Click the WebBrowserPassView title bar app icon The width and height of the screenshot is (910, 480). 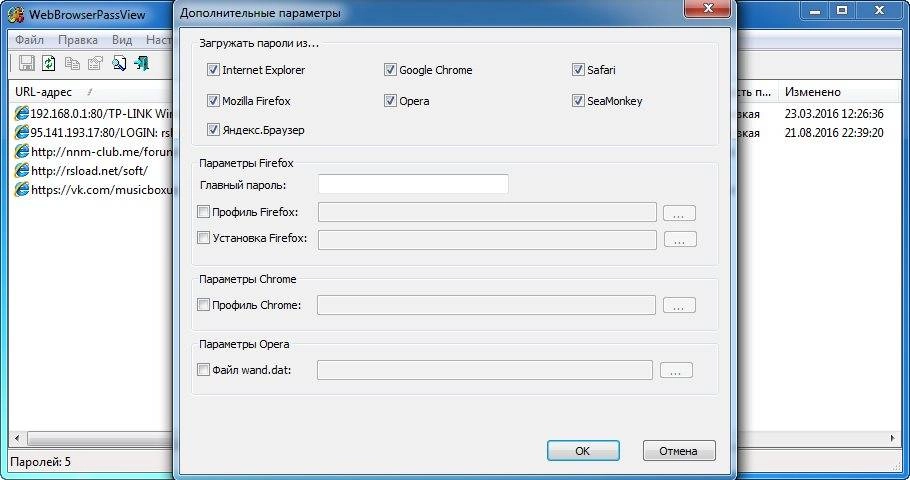tap(16, 14)
